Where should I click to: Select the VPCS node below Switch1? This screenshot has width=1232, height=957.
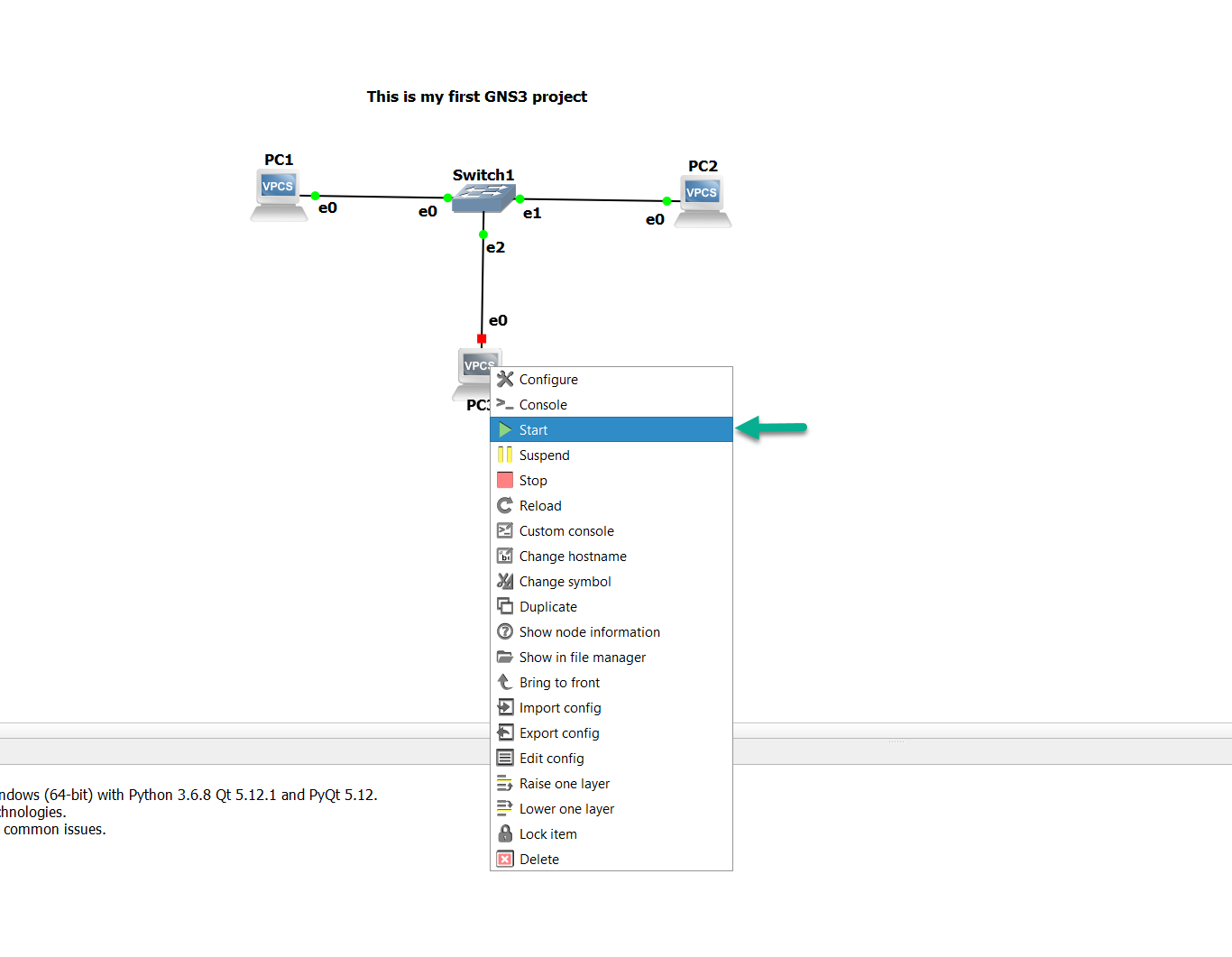[473, 374]
